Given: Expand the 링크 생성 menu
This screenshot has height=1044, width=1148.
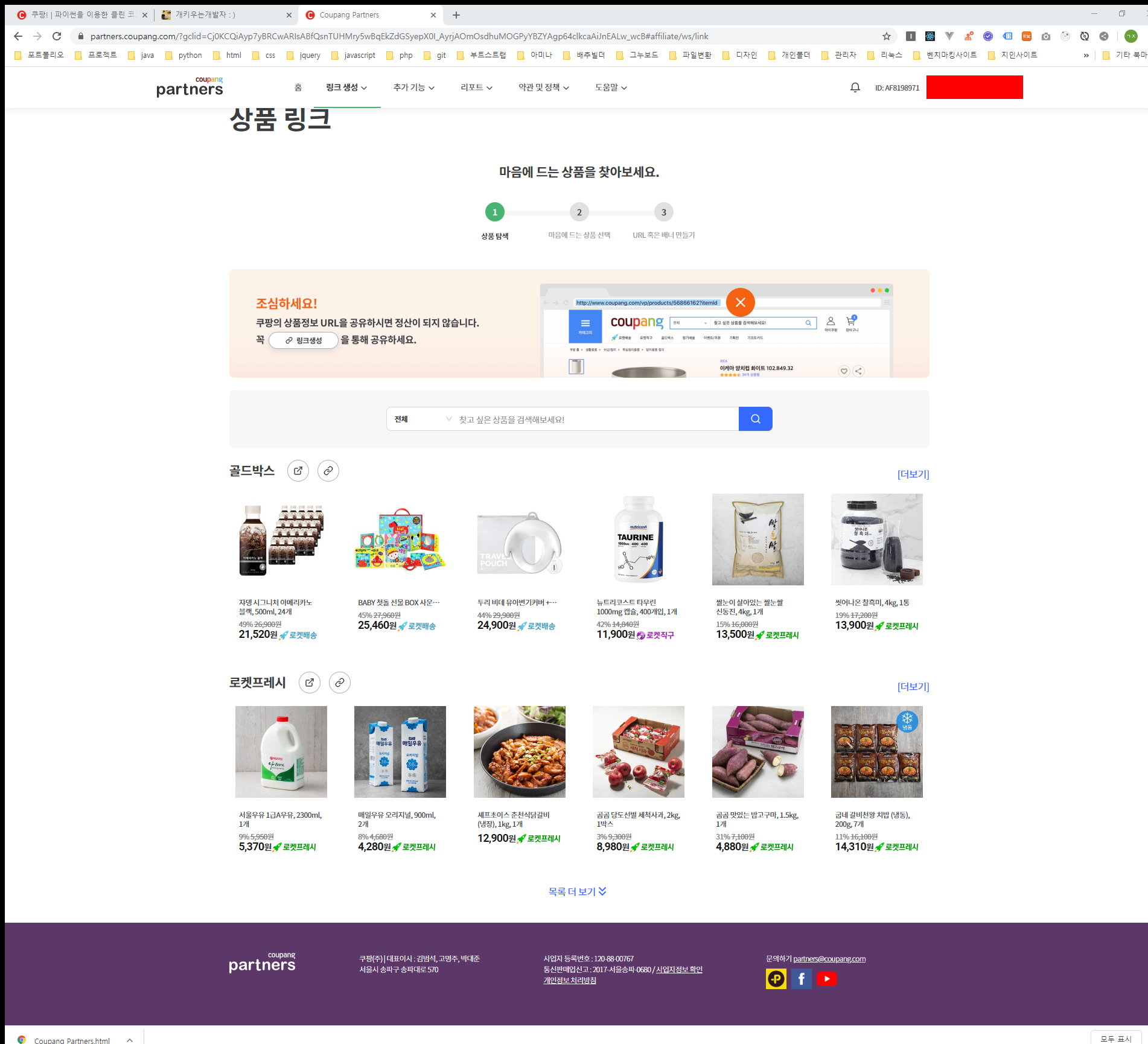Looking at the screenshot, I should [x=346, y=88].
